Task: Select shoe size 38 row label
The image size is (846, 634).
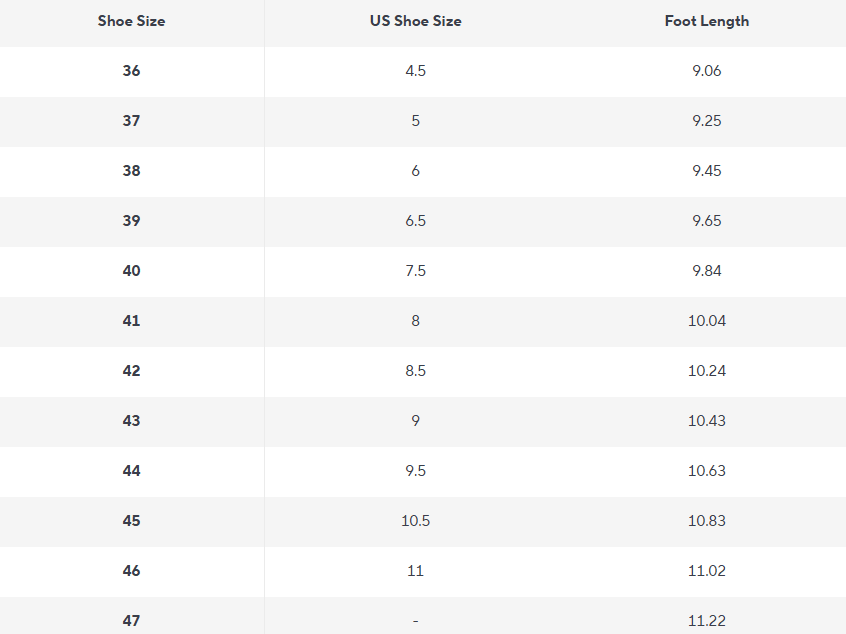Action: (x=131, y=171)
